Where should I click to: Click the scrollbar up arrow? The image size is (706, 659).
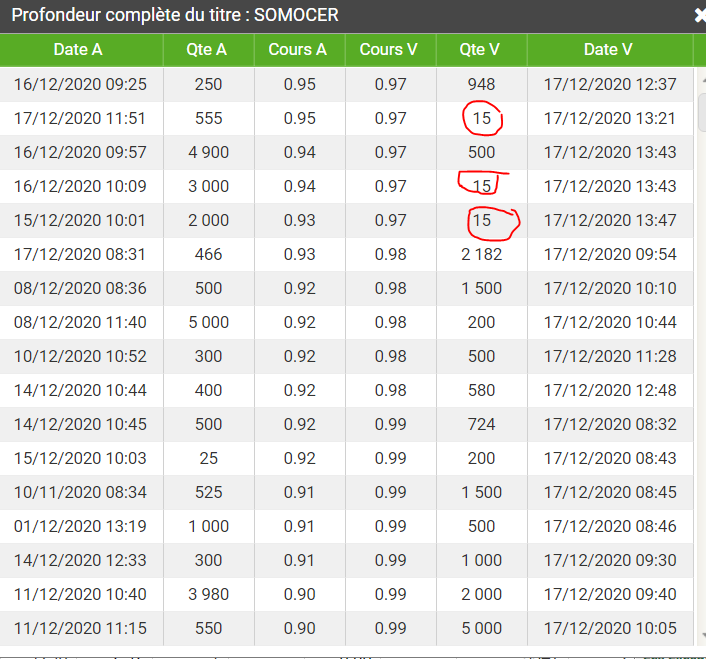pyautogui.click(x=703, y=81)
